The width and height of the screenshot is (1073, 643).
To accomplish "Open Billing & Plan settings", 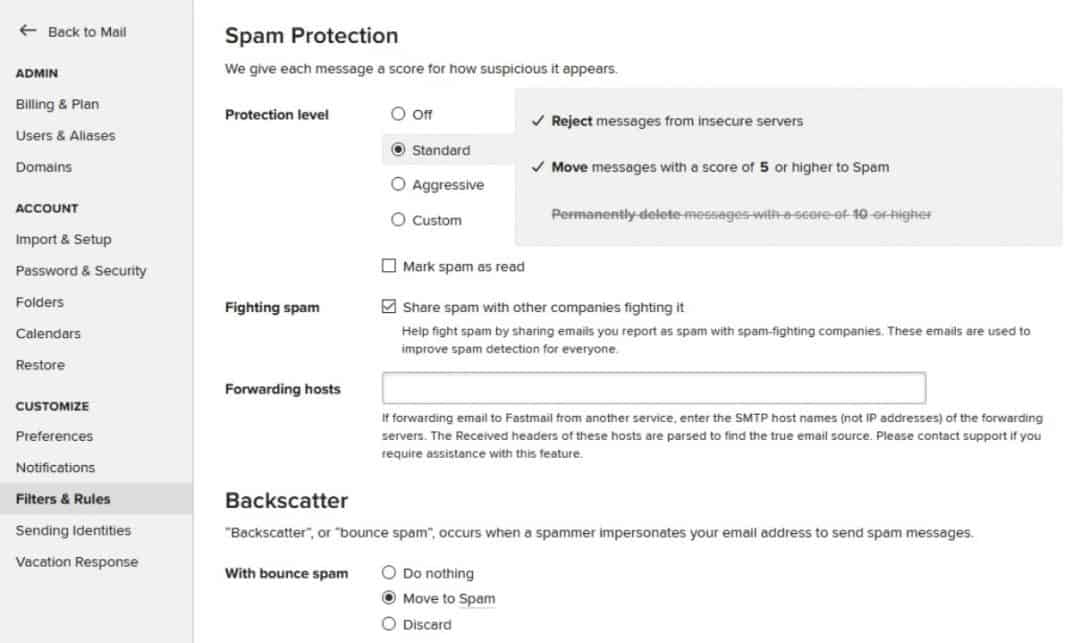I will 57,104.
